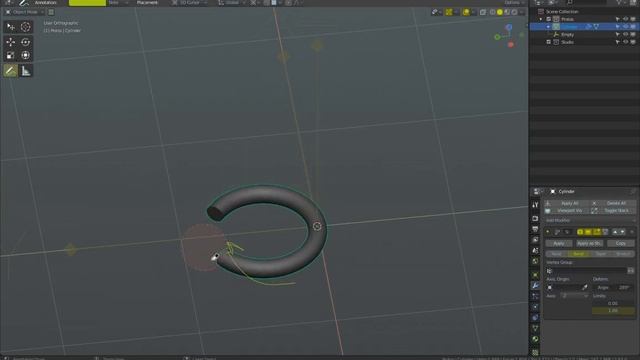The image size is (640, 360).
Task: Toggle viewport overlays
Action: 466,12
